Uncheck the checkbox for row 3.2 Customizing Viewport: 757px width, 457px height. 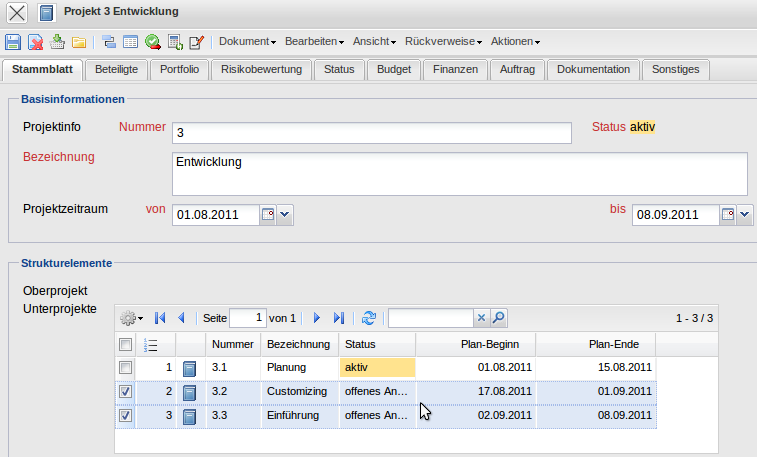[x=125, y=391]
